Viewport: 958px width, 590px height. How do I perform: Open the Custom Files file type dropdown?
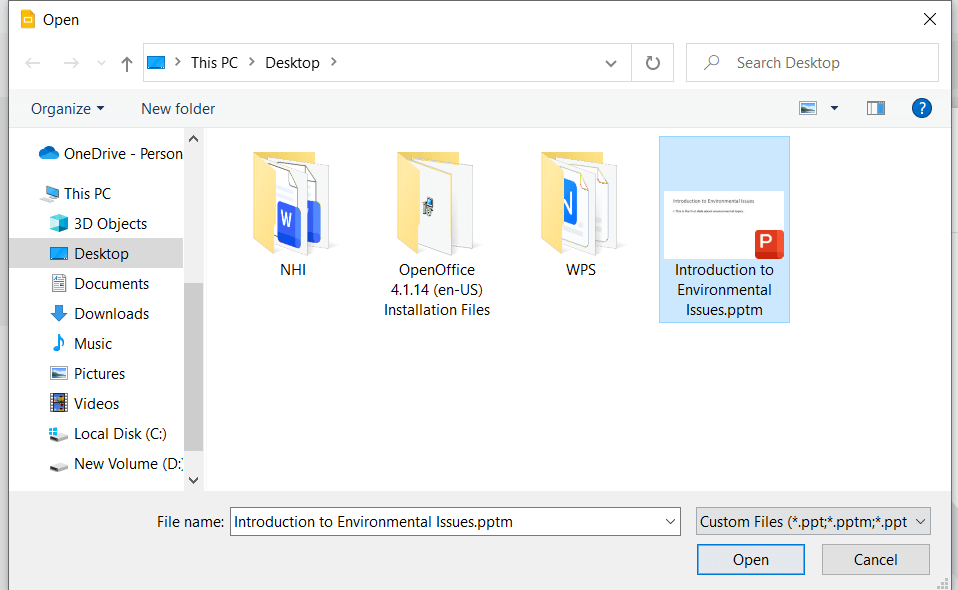click(x=813, y=521)
